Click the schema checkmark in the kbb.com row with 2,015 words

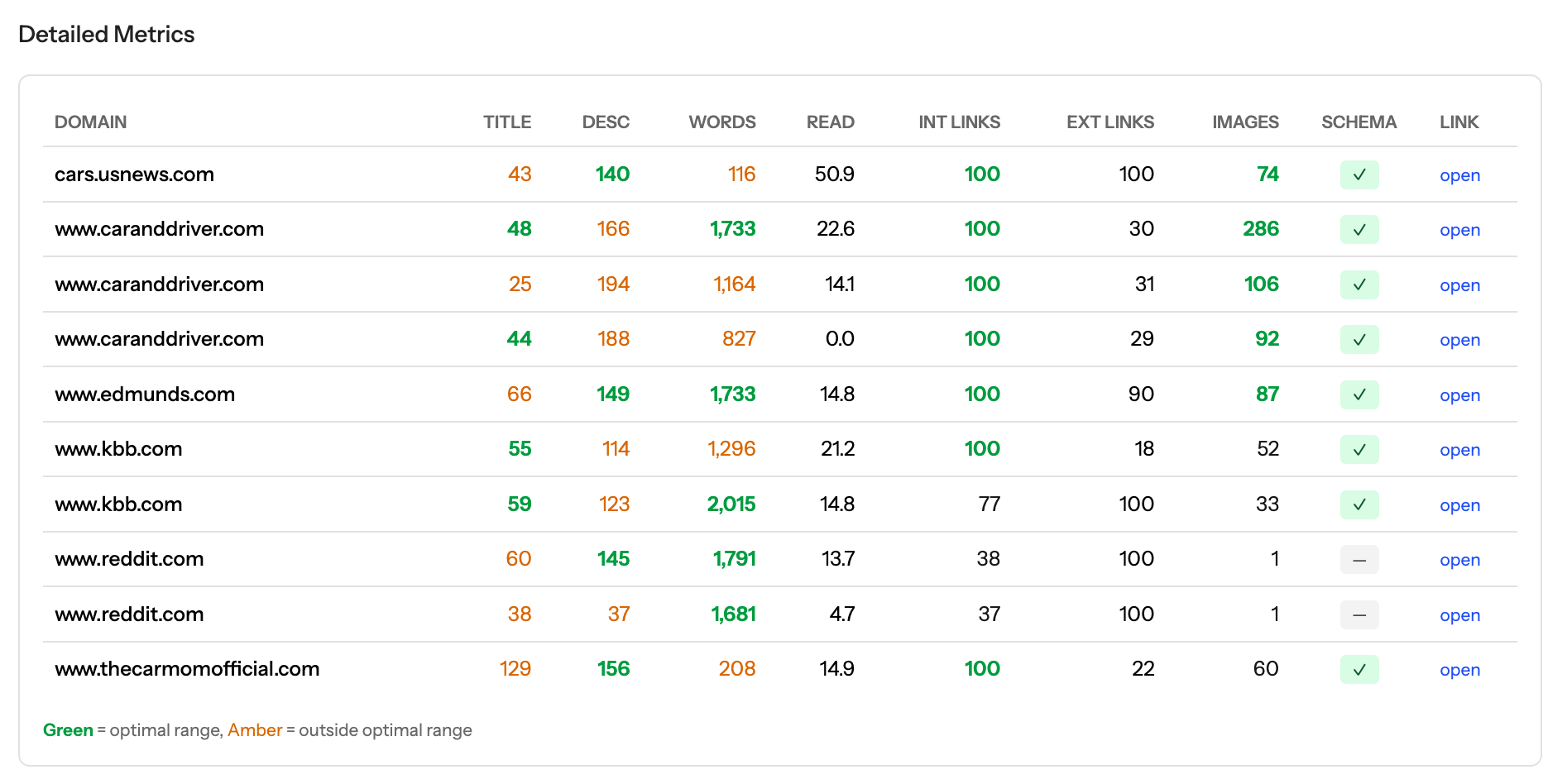(1359, 504)
